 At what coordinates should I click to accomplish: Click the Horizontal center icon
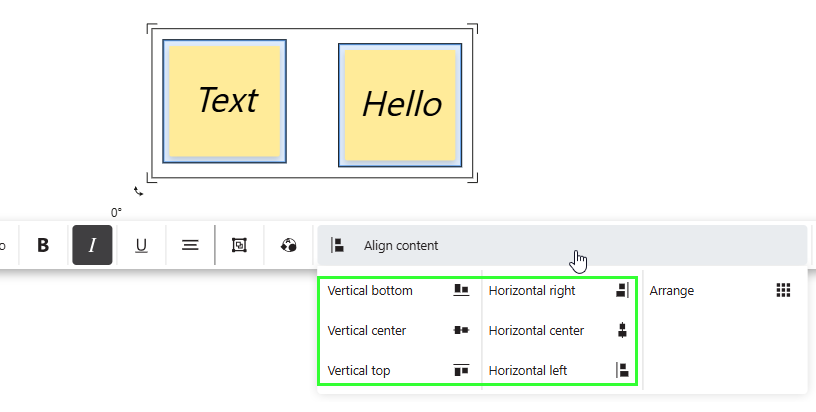(x=622, y=330)
